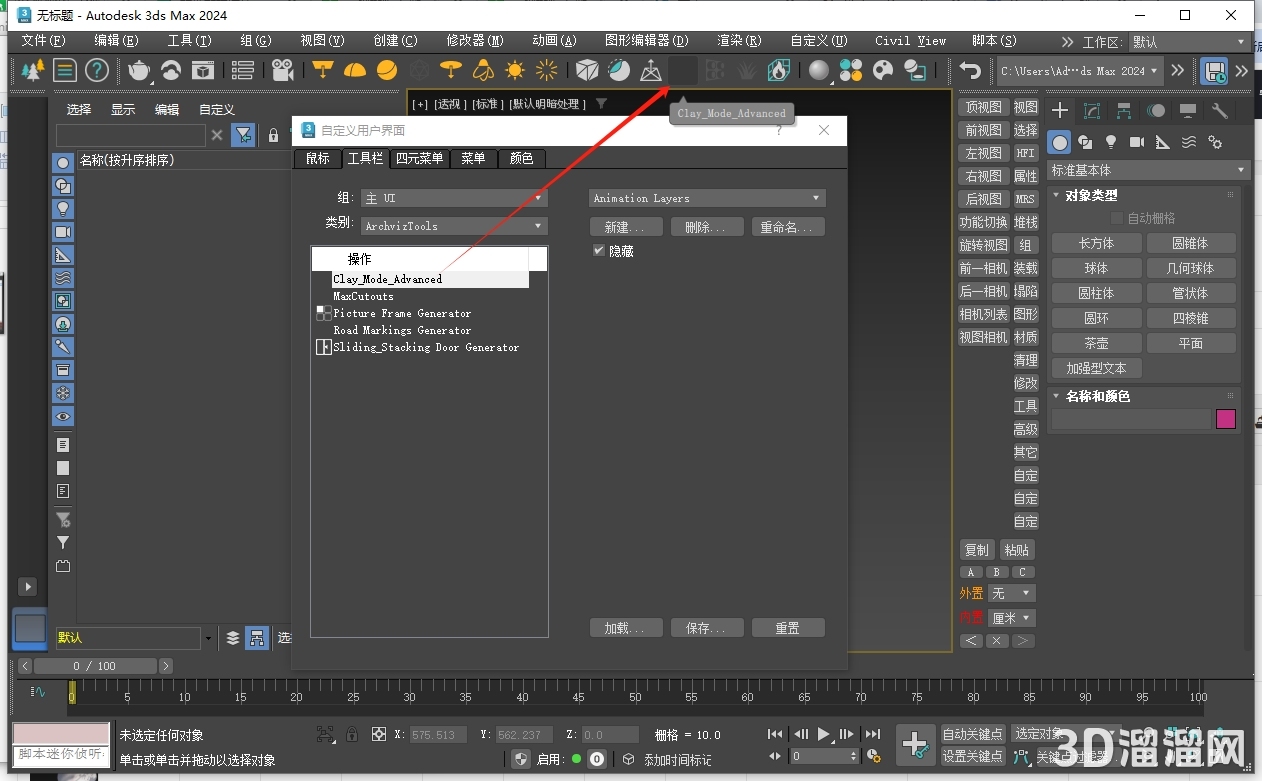The width and height of the screenshot is (1262, 781).
Task: Click the object name input field
Action: tap(1131, 419)
